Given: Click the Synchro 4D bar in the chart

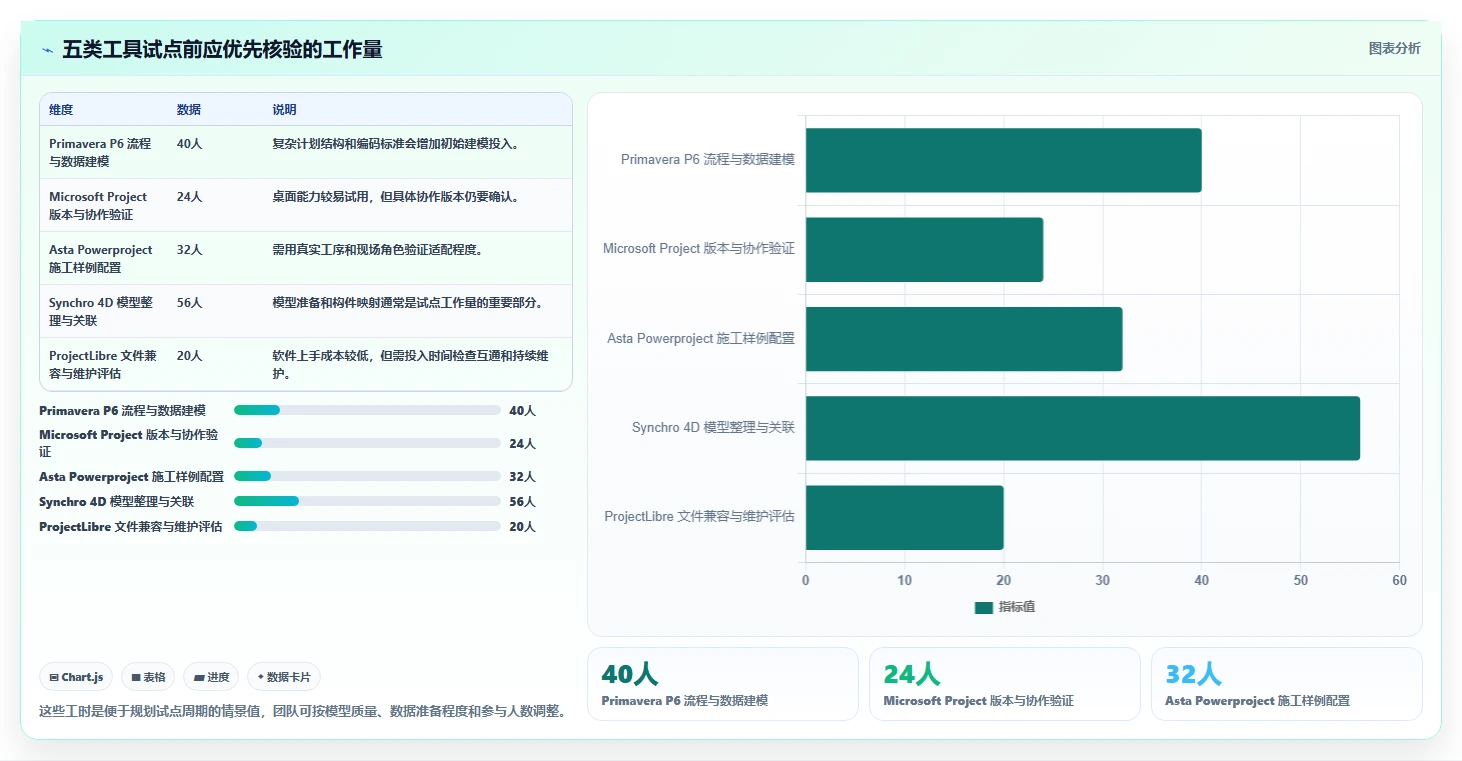Looking at the screenshot, I should [1083, 428].
